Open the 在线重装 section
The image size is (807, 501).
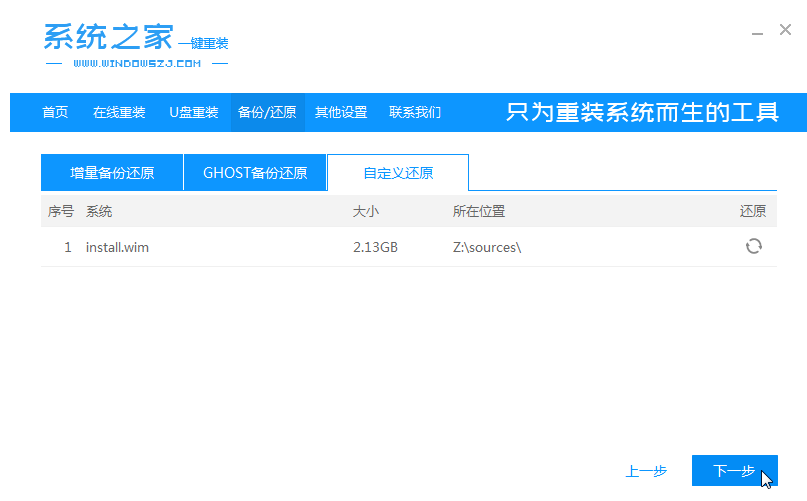point(119,112)
